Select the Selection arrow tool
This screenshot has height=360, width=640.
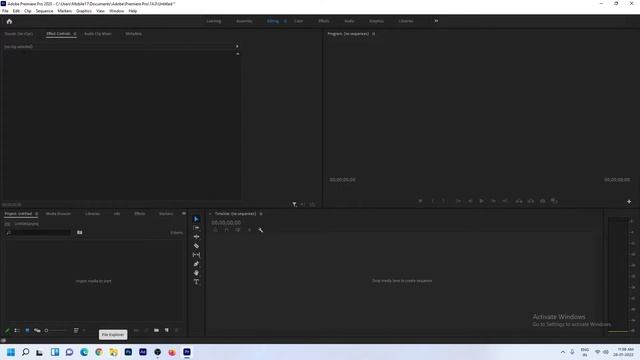196,219
